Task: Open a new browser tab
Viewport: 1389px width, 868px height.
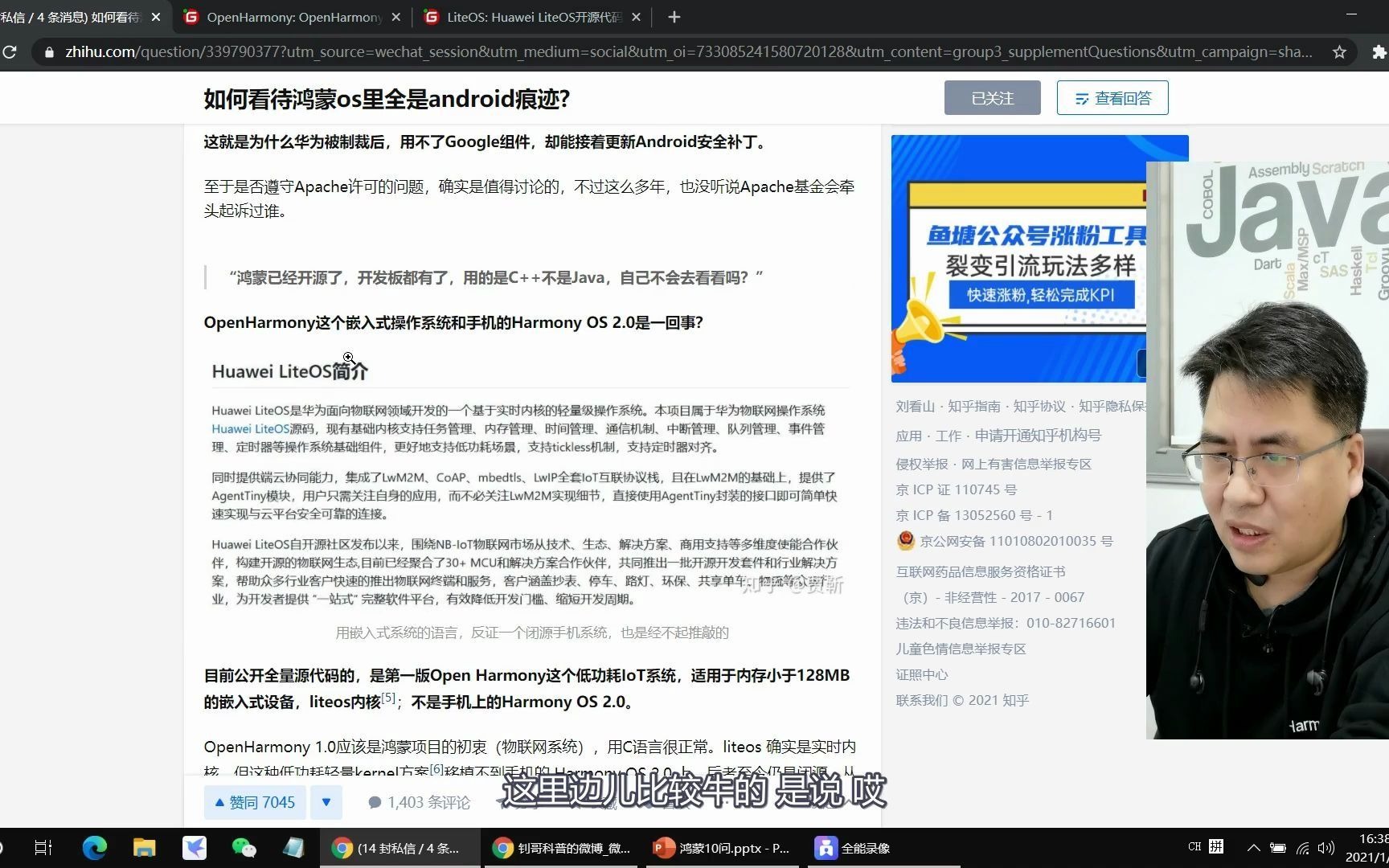Action: pos(674,17)
